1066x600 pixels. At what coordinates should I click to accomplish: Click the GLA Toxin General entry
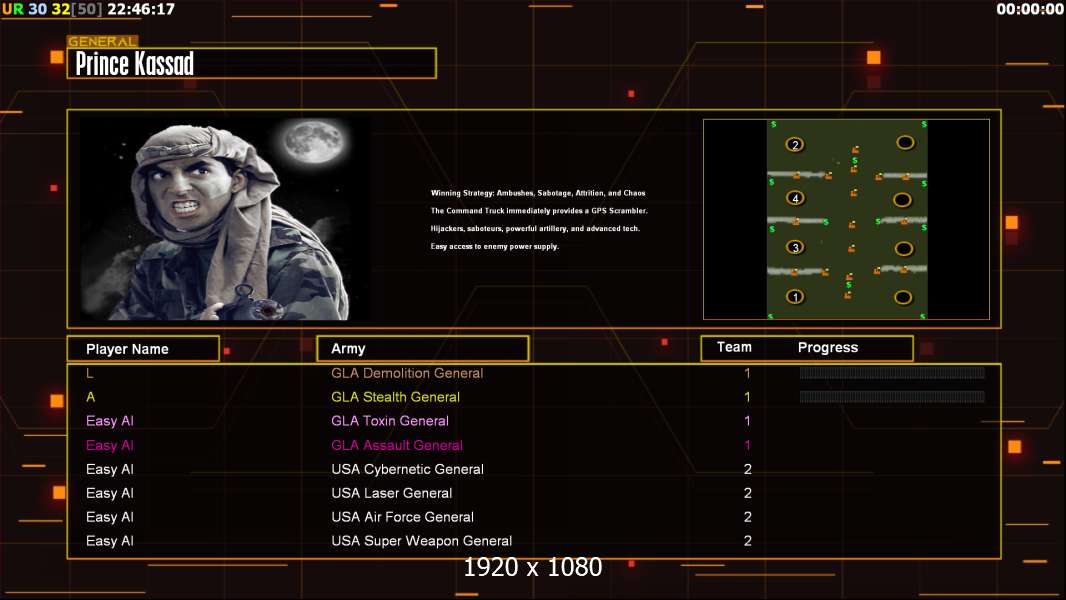click(x=390, y=421)
